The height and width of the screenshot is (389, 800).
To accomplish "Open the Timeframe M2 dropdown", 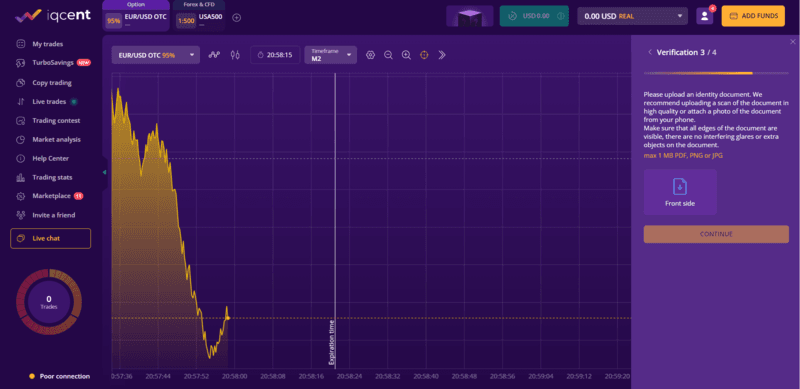I will 331,55.
